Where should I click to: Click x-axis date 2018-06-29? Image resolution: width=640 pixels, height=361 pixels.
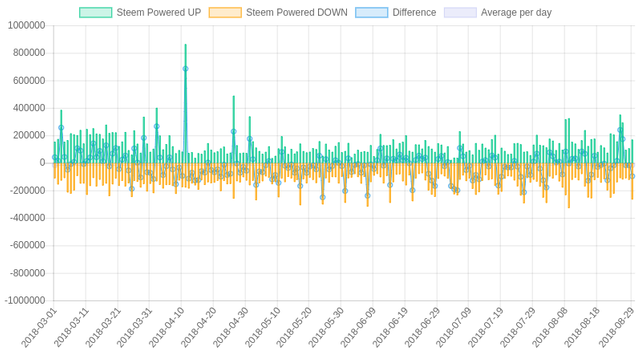click(x=422, y=328)
